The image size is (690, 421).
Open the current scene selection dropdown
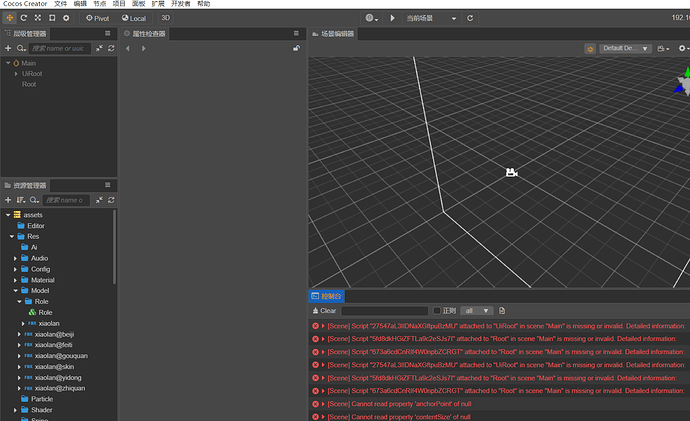[431, 18]
